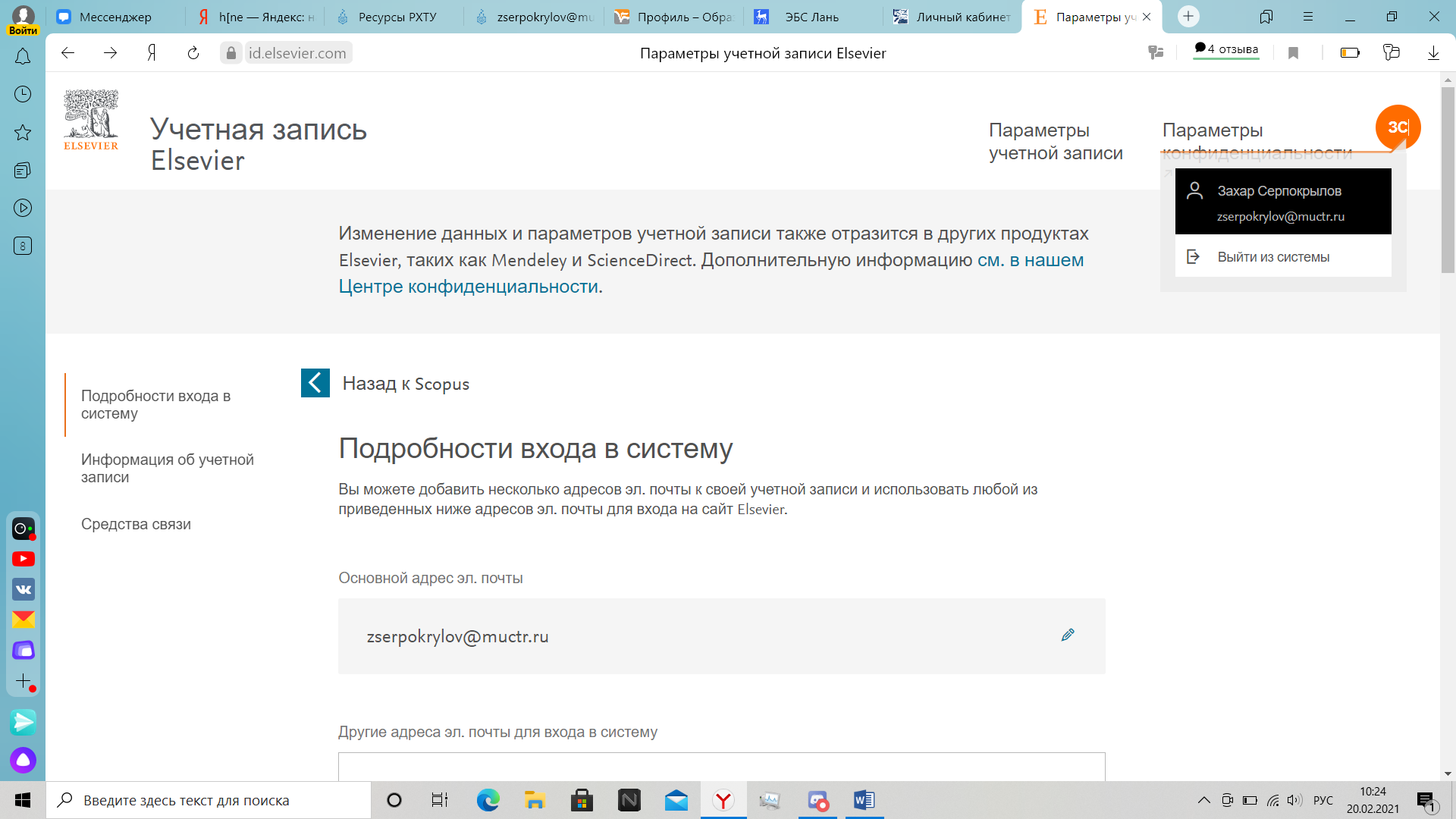Screen dimensions: 1456x819
Task: Select Информация об учетной записи in the sidebar
Action: coord(168,469)
